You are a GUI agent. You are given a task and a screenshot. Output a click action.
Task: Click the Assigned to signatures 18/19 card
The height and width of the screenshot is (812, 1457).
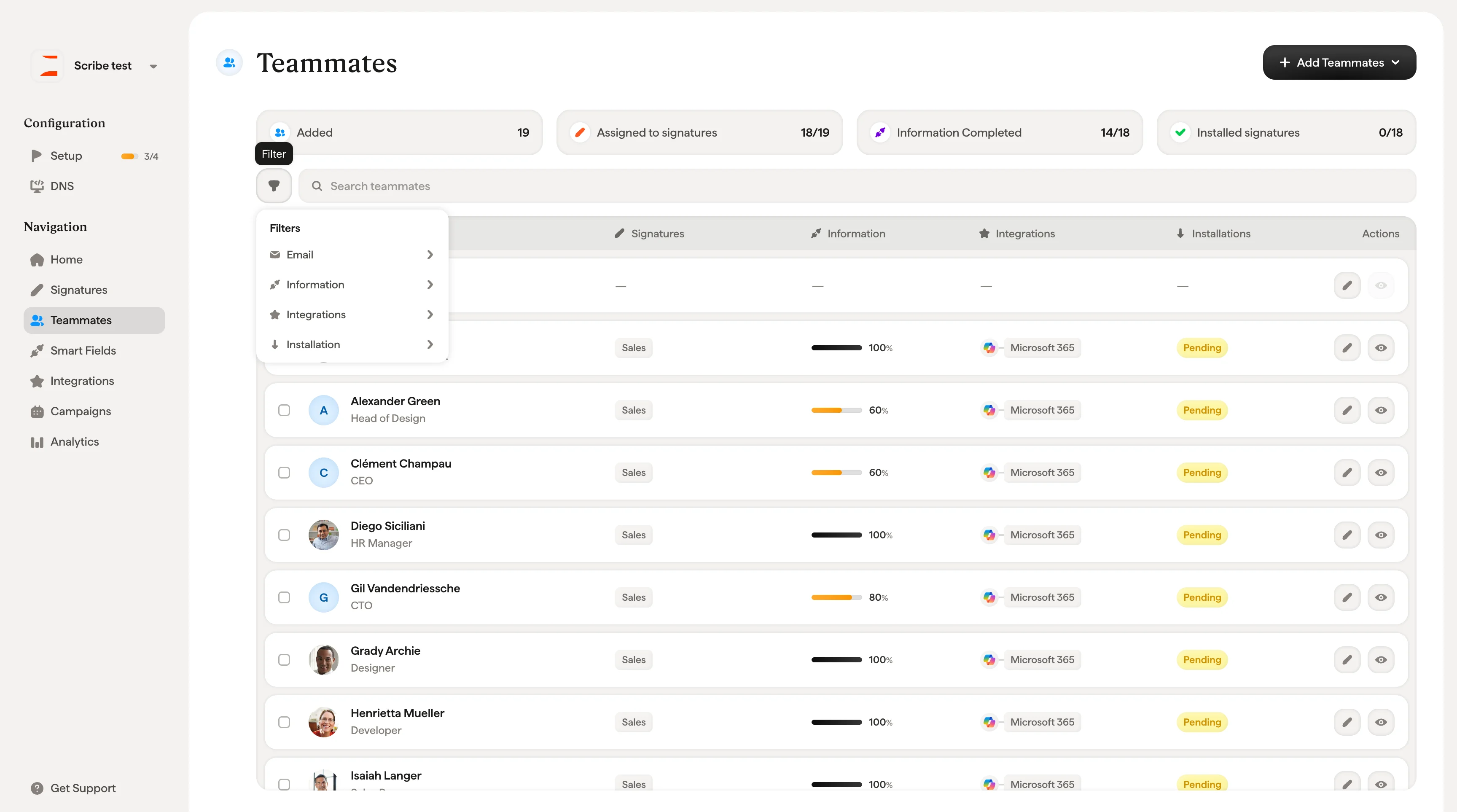tap(700, 132)
